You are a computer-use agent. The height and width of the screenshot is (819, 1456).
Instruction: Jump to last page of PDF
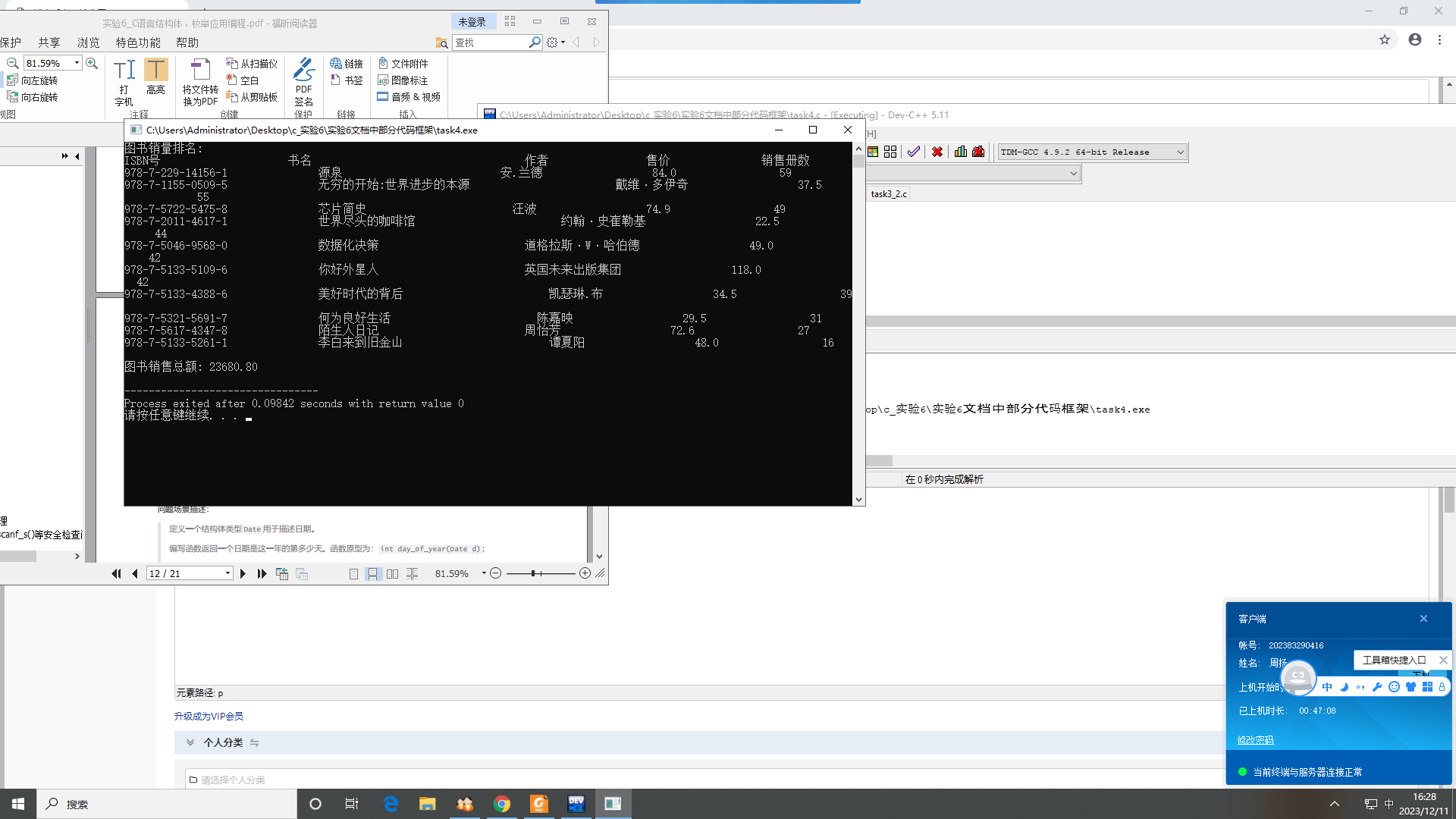click(x=262, y=574)
